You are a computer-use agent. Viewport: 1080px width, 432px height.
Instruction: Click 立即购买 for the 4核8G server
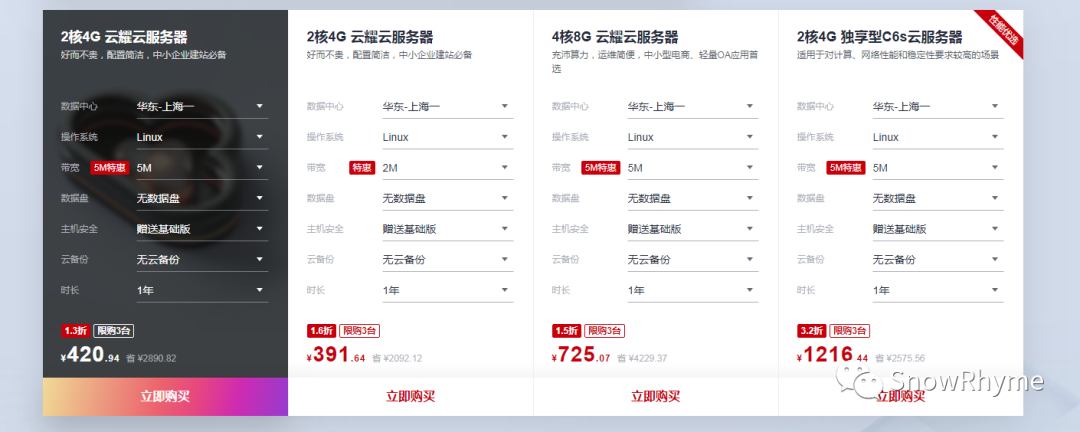tap(656, 397)
